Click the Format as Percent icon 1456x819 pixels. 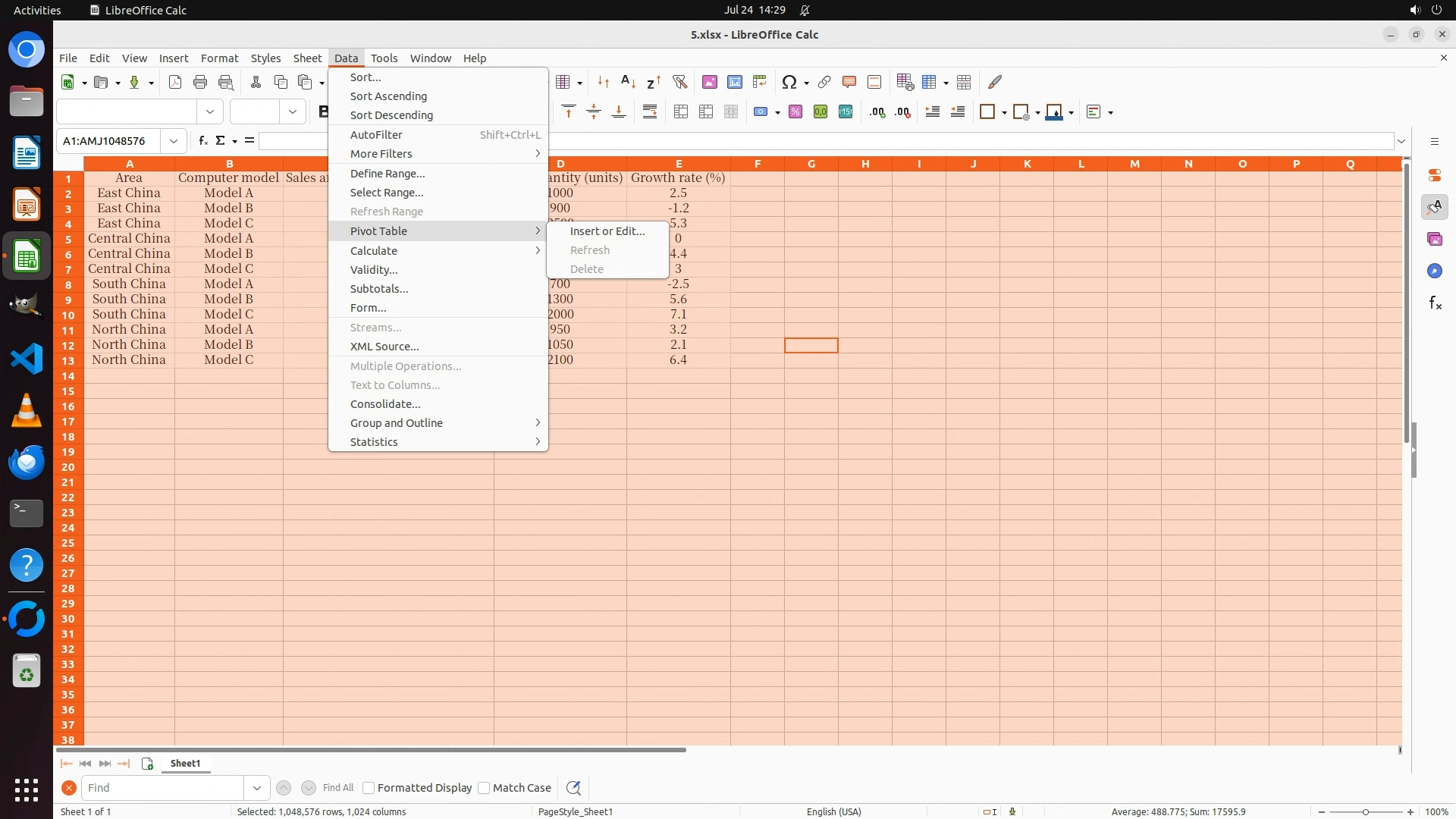tap(795, 112)
